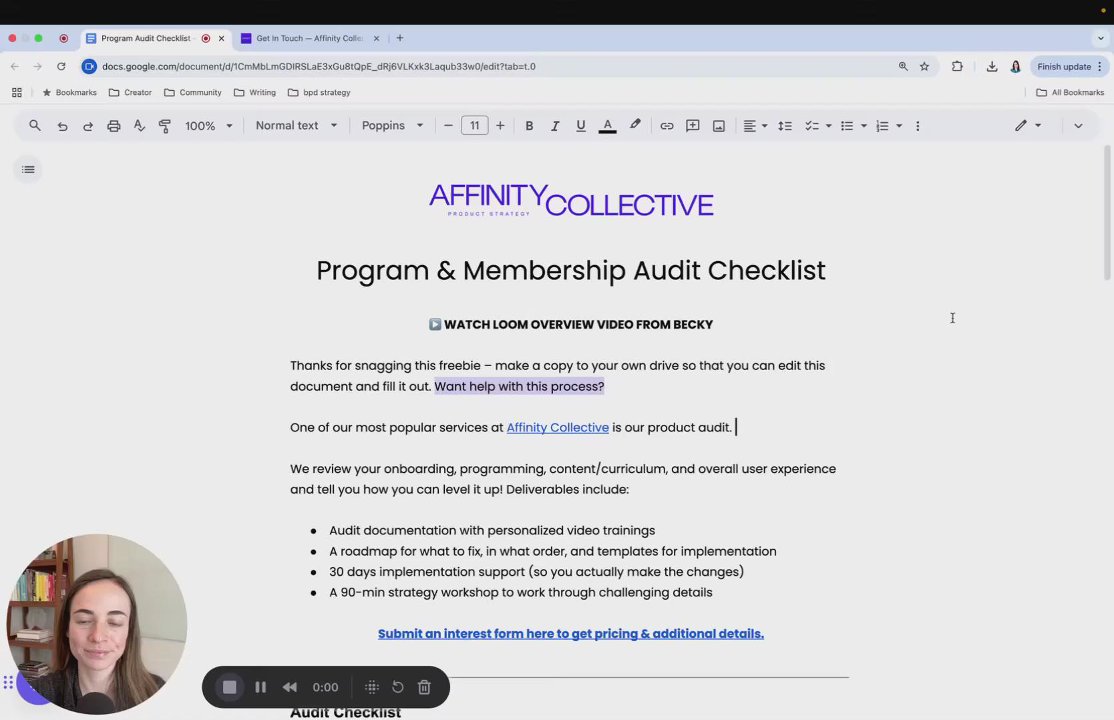
Task: Insert a link
Action: [666, 126]
